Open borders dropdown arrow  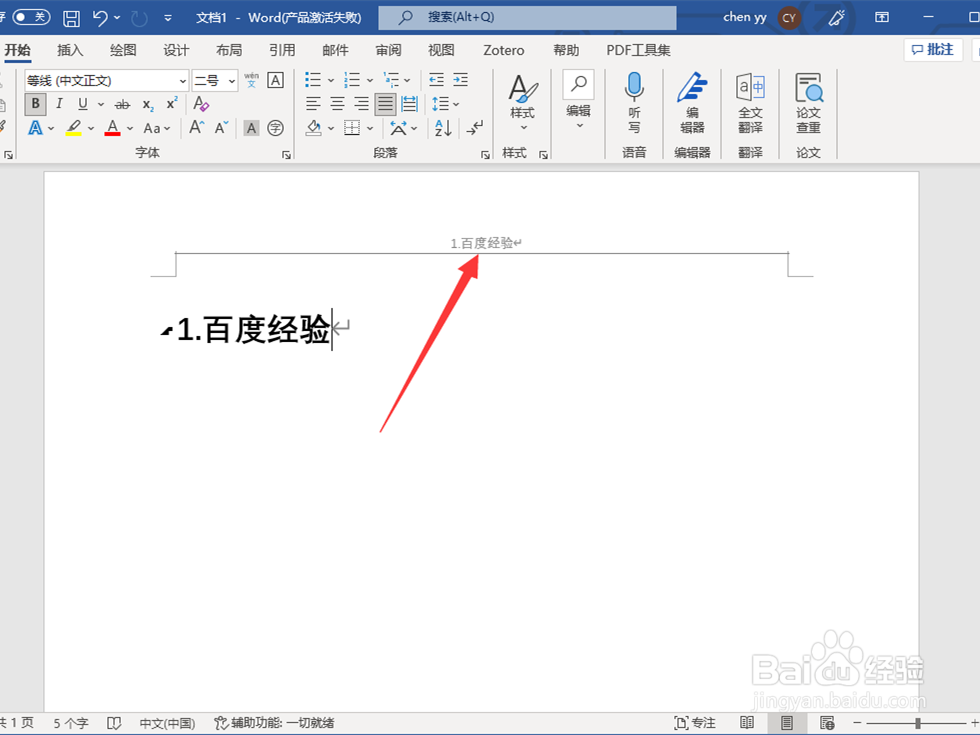click(370, 128)
